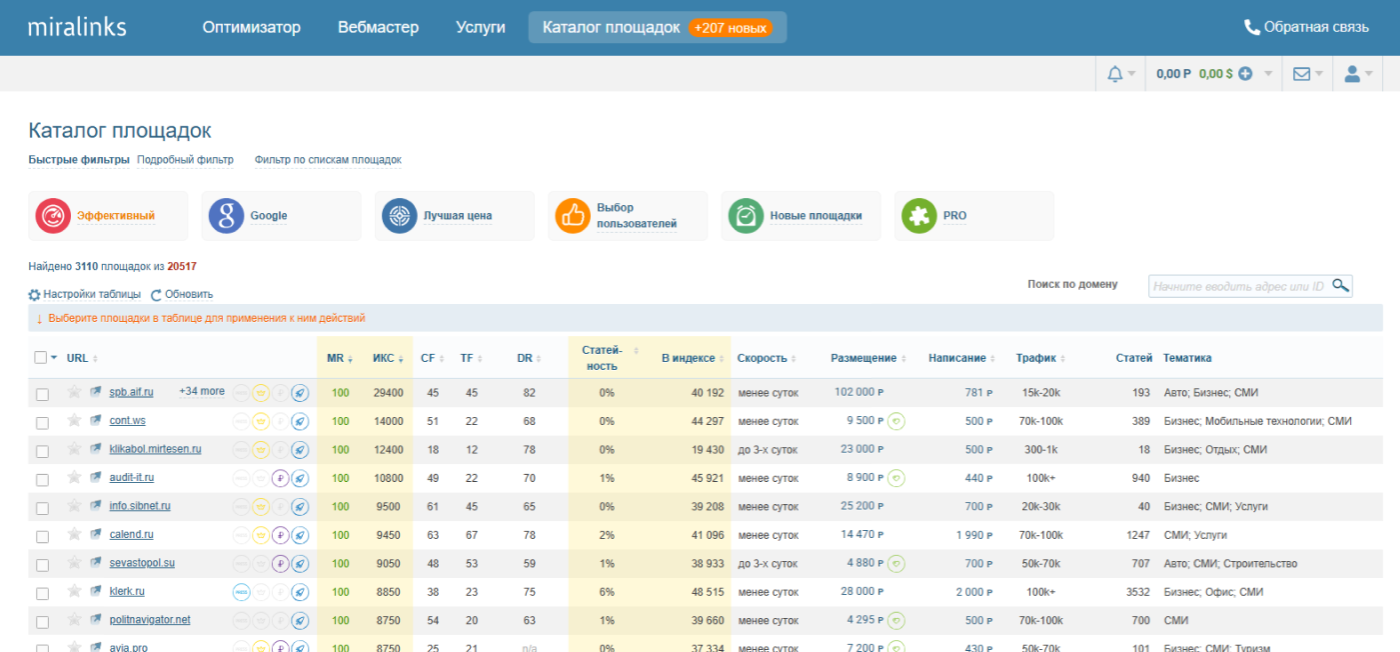Click the rocket icon in the politnavigator.net row

pos(300,621)
